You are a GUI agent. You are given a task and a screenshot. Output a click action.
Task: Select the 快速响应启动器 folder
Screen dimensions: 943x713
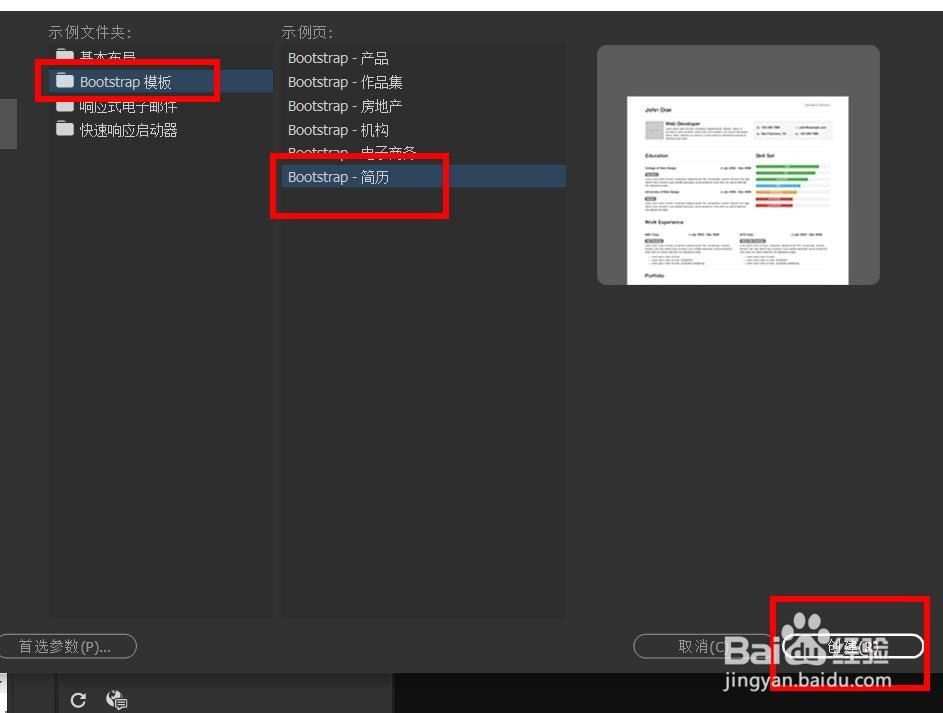(161, 130)
